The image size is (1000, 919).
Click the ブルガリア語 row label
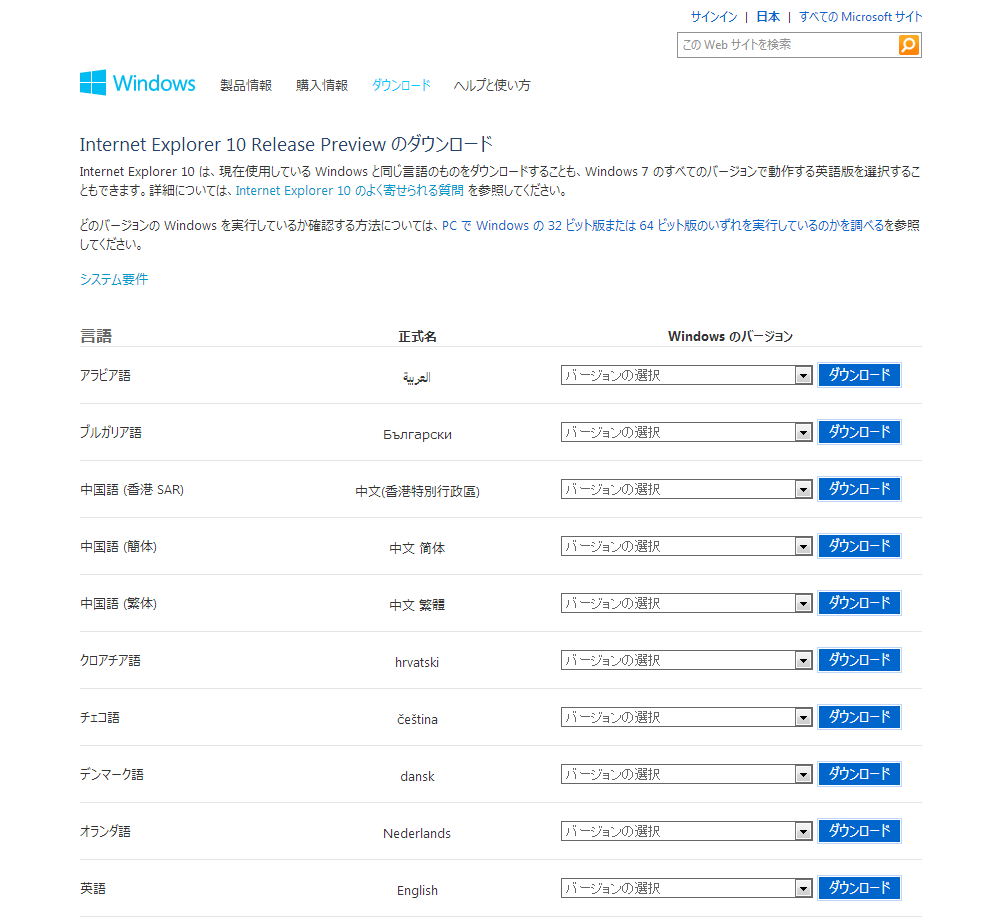(111, 432)
